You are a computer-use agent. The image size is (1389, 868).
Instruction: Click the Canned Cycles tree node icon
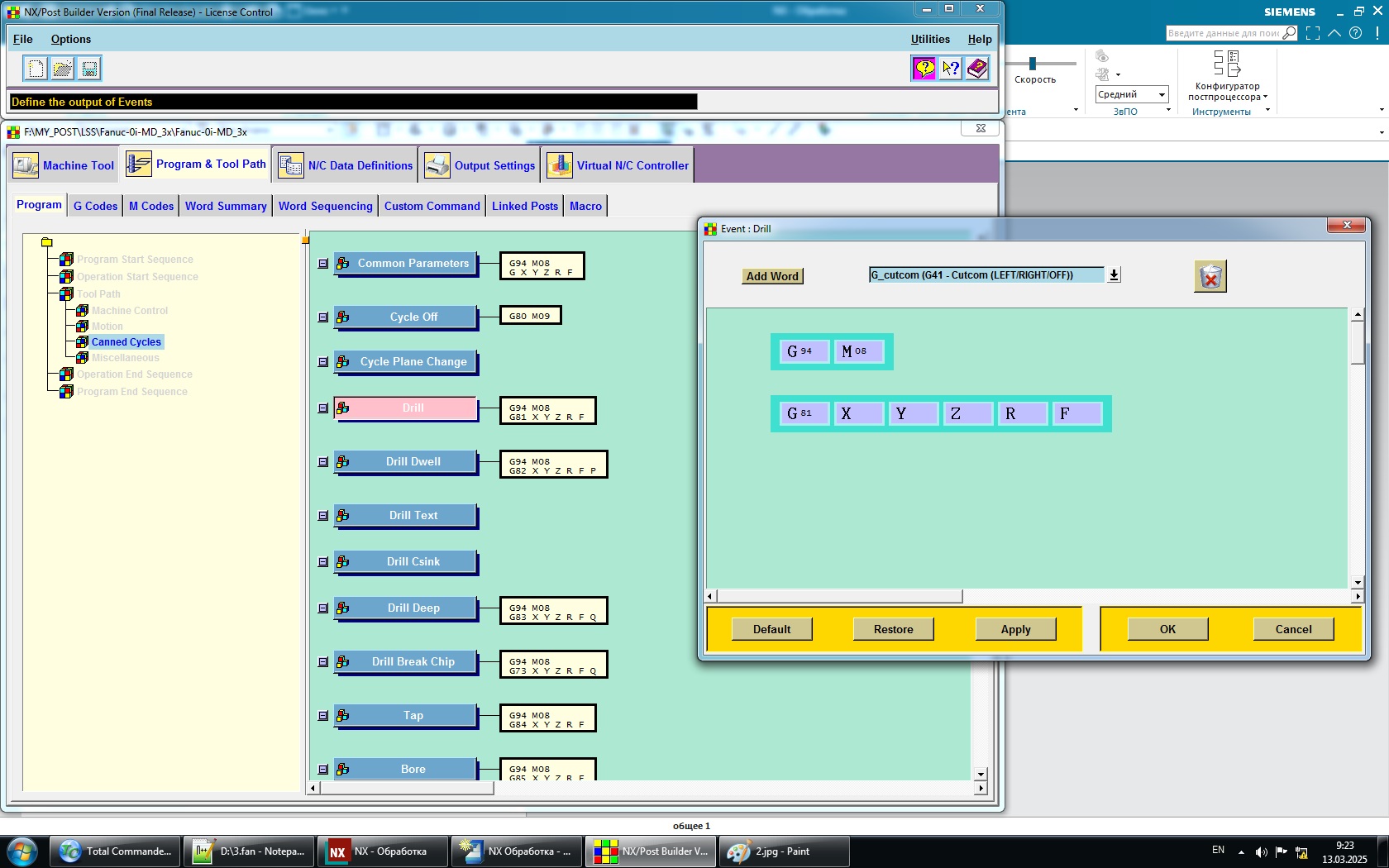coord(83,341)
